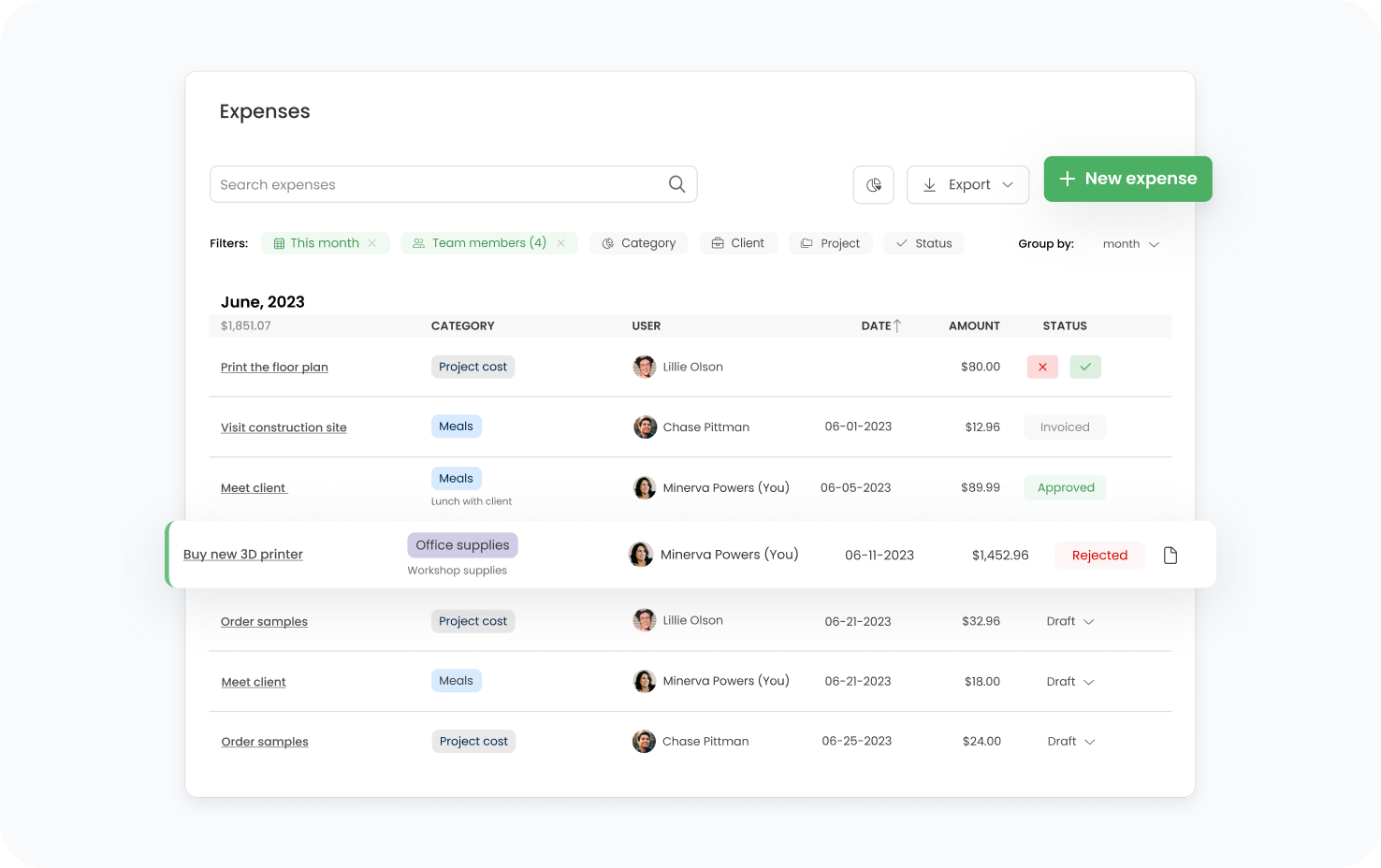Sort by the DATE column arrow

click(x=897, y=325)
